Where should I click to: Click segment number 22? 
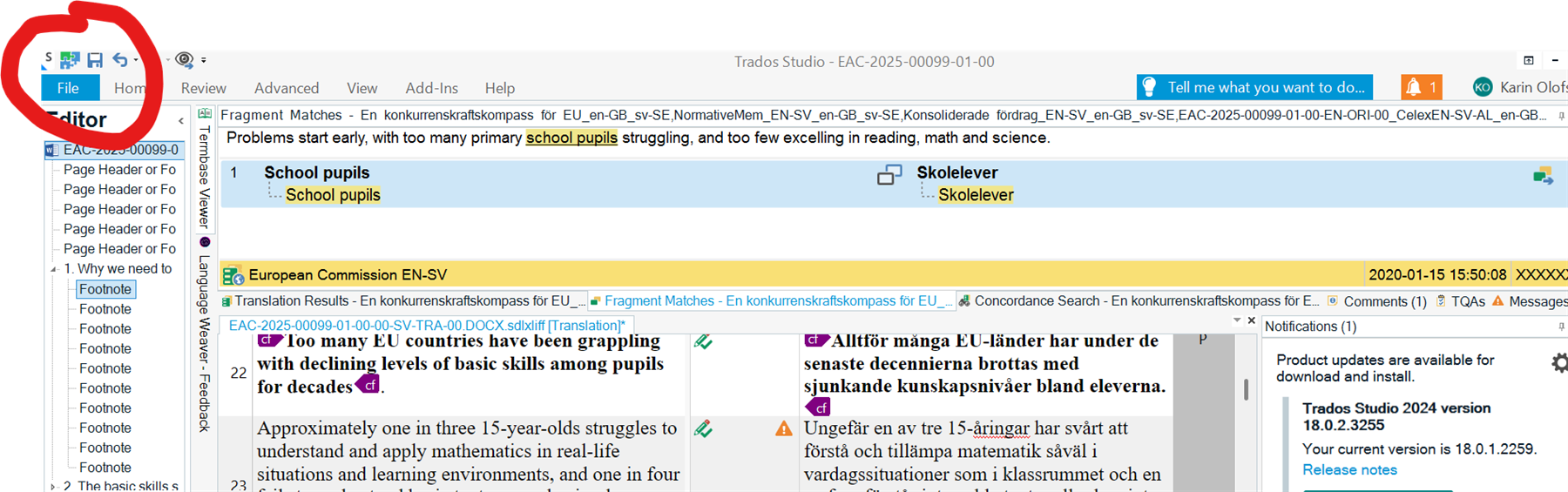coord(239,373)
